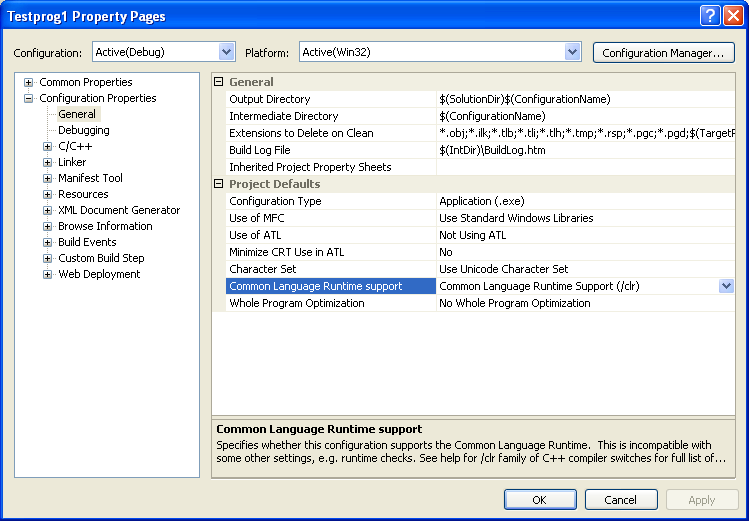Select the XML Document Generator label

pos(119,210)
